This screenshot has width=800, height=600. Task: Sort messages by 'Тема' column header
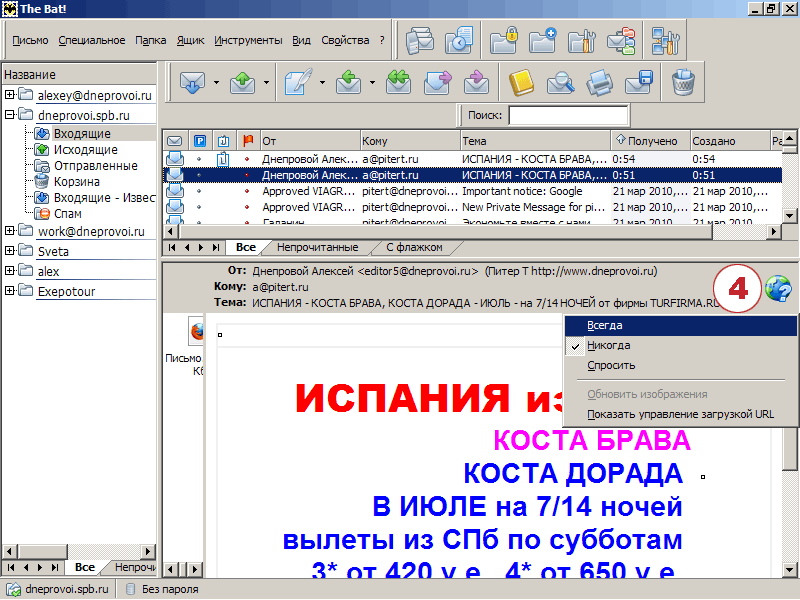[x=534, y=141]
